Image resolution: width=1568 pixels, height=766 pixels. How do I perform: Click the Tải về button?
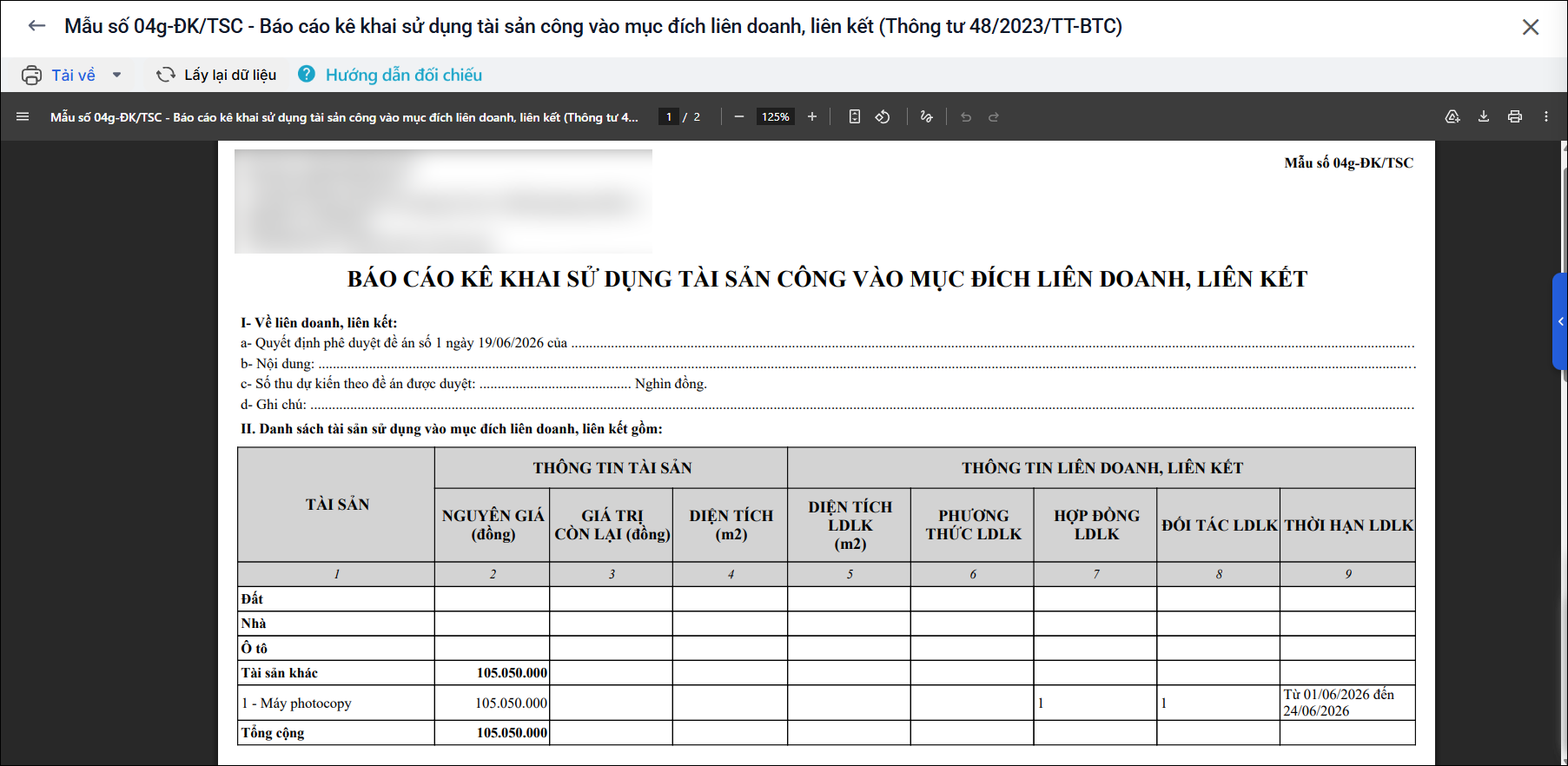tap(73, 76)
